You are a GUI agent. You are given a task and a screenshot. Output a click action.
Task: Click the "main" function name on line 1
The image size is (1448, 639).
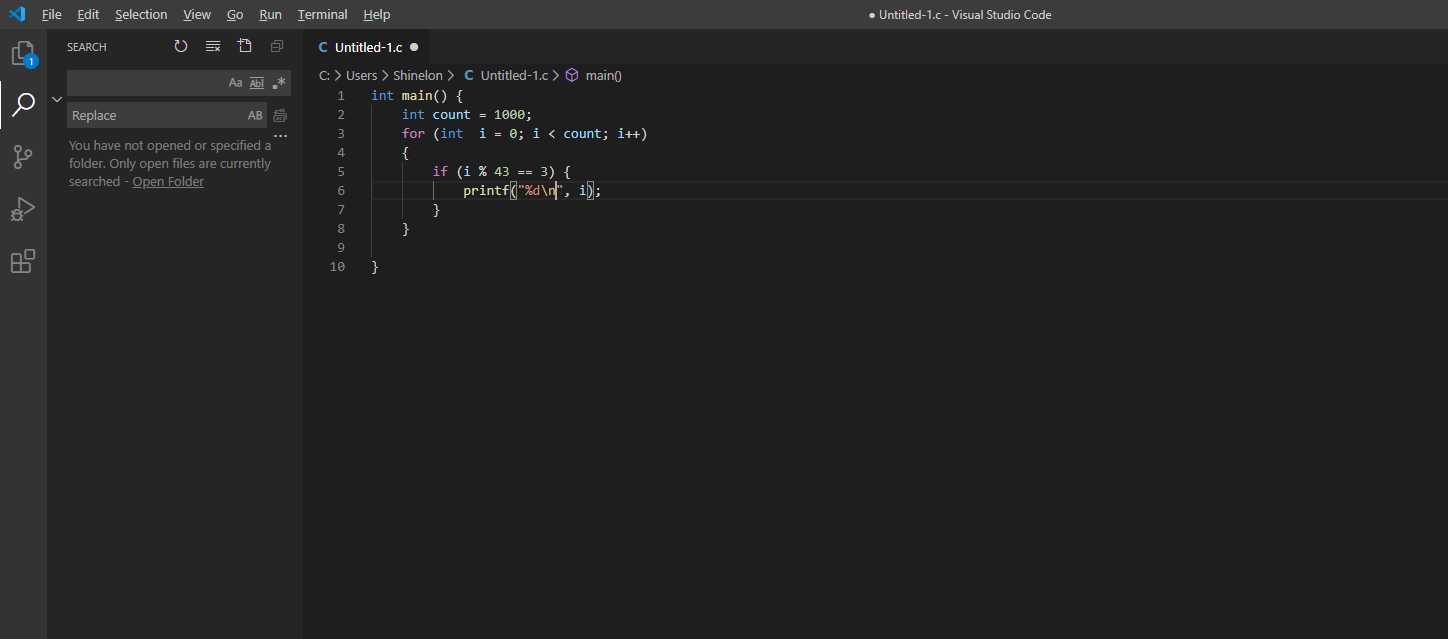[x=417, y=96]
